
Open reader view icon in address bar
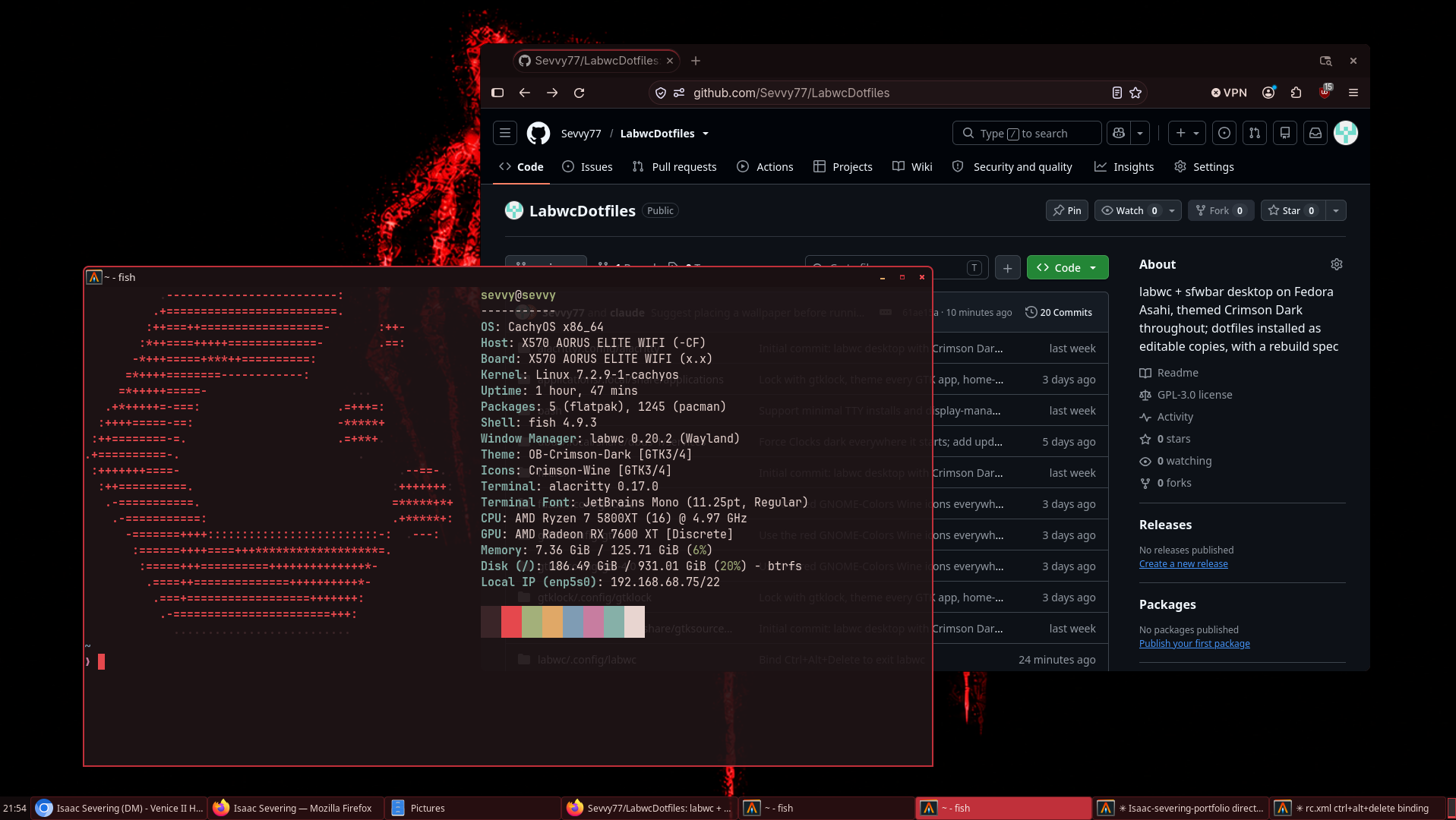1117,93
